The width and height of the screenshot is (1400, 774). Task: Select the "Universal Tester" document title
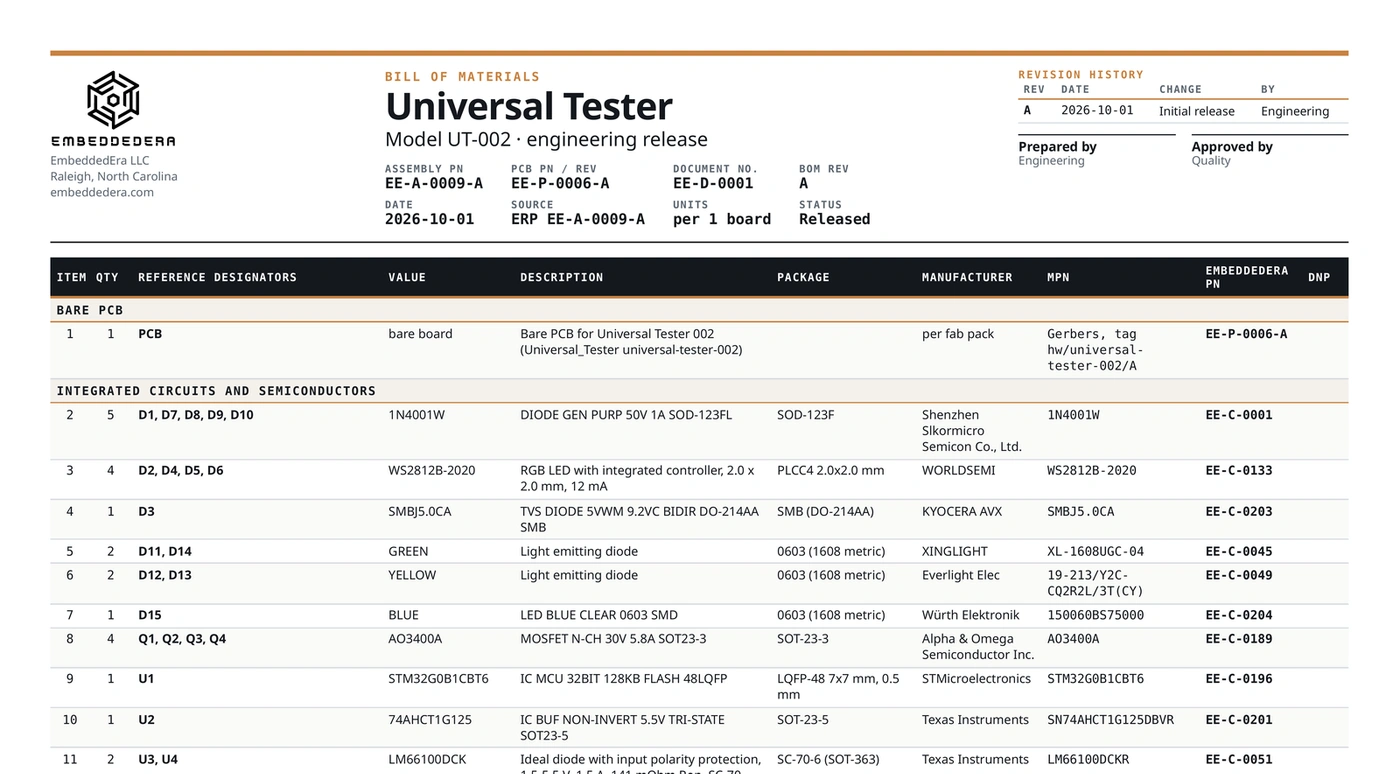tap(529, 106)
